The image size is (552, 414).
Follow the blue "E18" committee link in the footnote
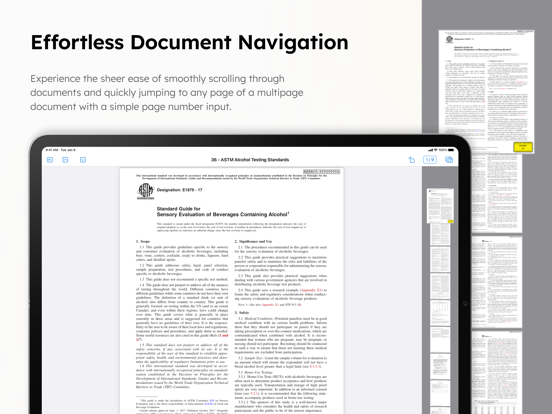[x=212, y=401]
